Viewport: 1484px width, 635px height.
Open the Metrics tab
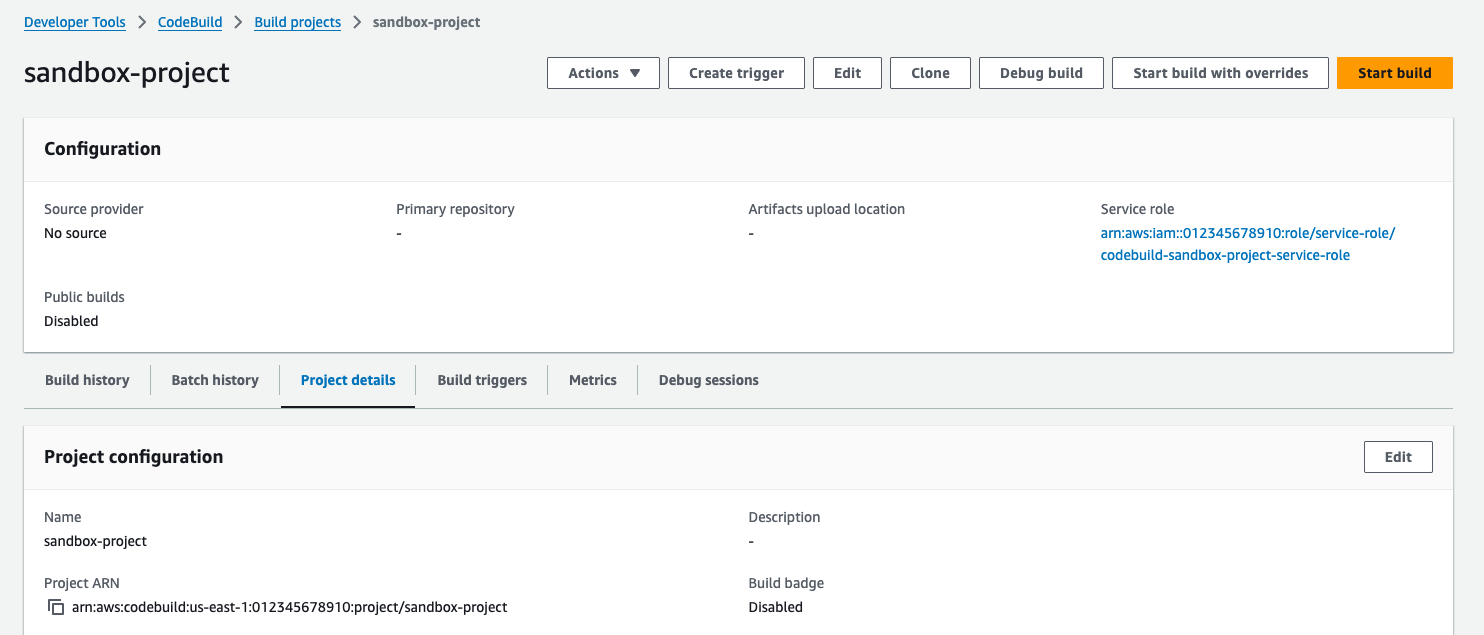click(592, 380)
